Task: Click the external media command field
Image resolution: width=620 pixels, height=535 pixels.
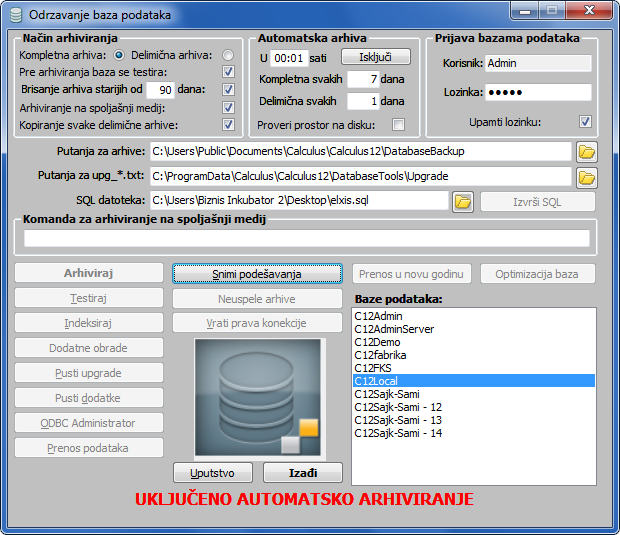Action: [306, 238]
